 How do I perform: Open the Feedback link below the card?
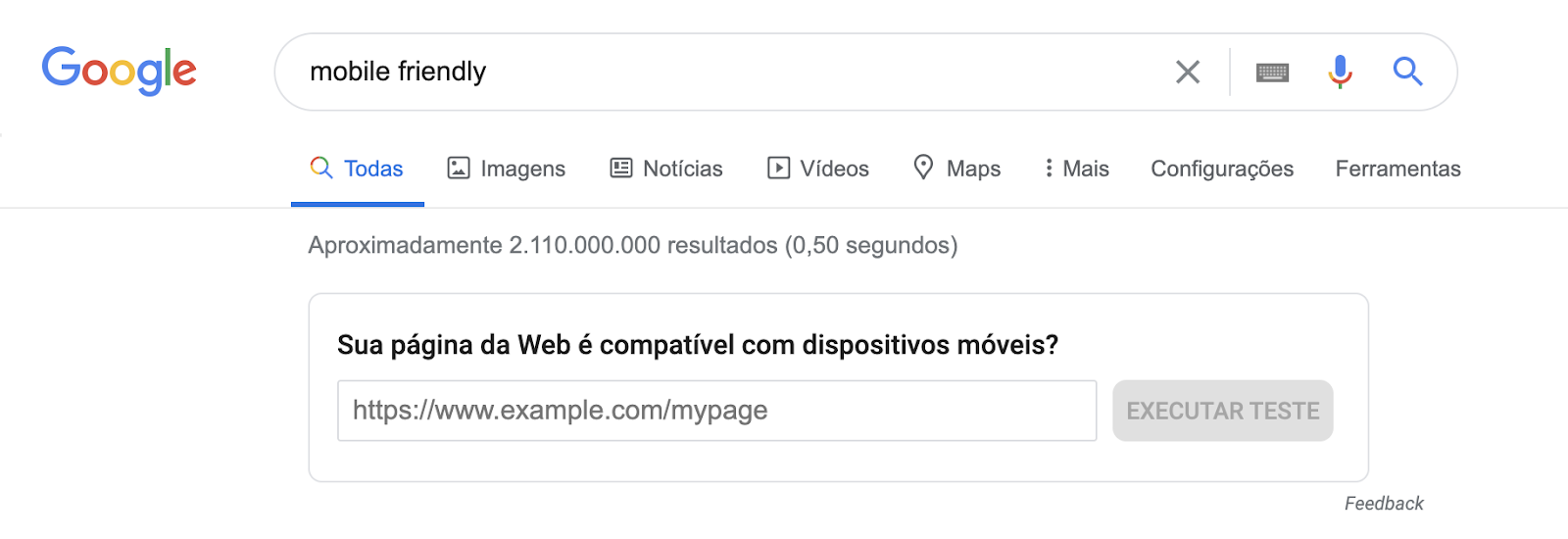1384,504
